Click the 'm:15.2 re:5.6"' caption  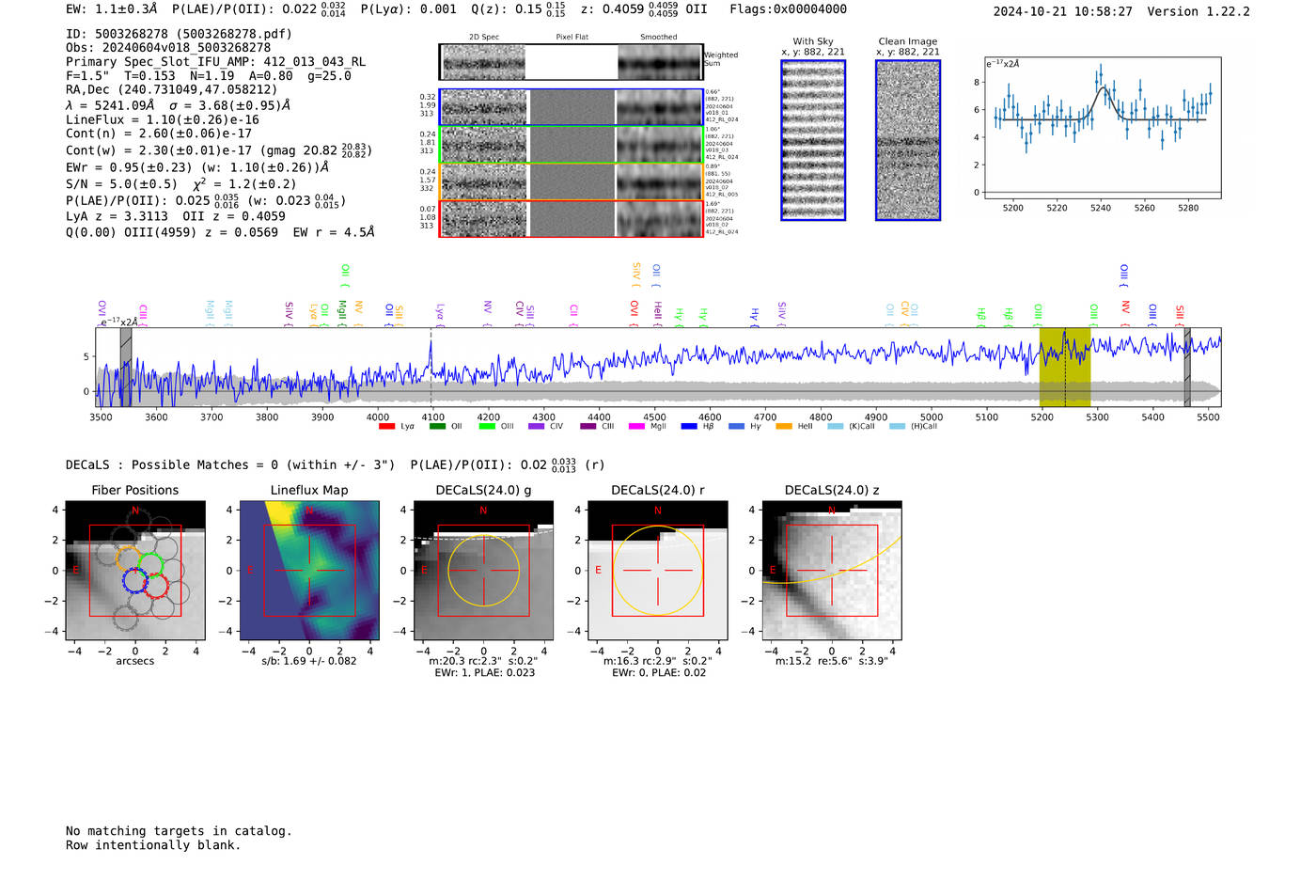click(x=832, y=661)
